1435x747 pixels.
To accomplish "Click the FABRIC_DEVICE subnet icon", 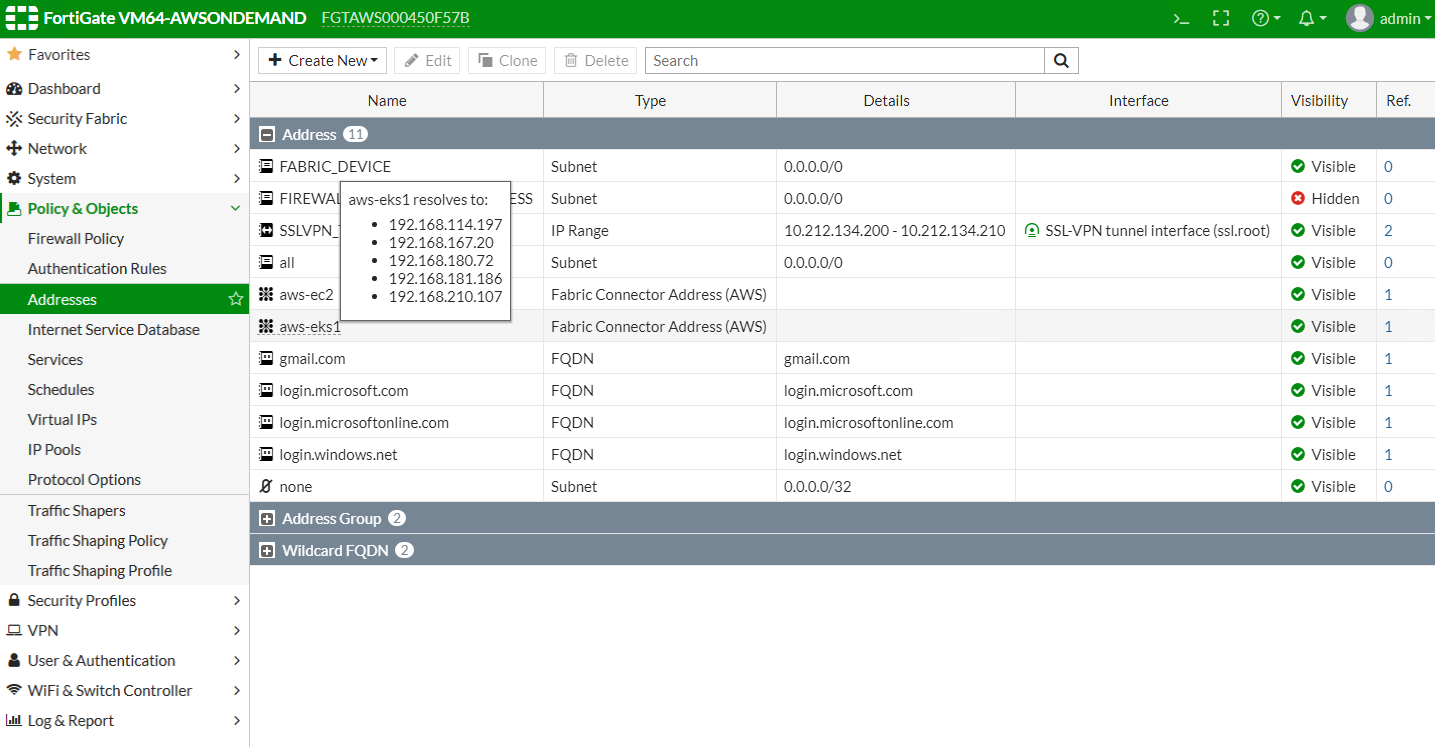I will pyautogui.click(x=266, y=167).
